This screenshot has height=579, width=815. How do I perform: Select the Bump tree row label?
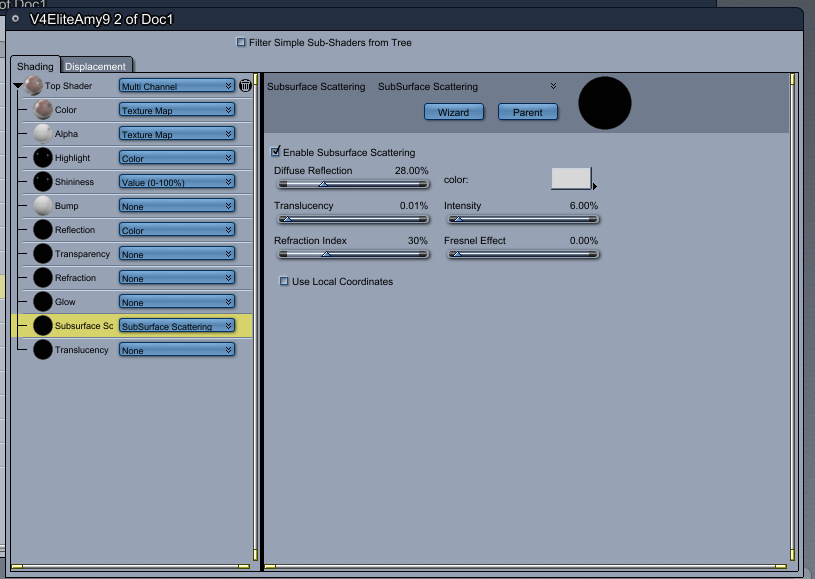(x=67, y=205)
